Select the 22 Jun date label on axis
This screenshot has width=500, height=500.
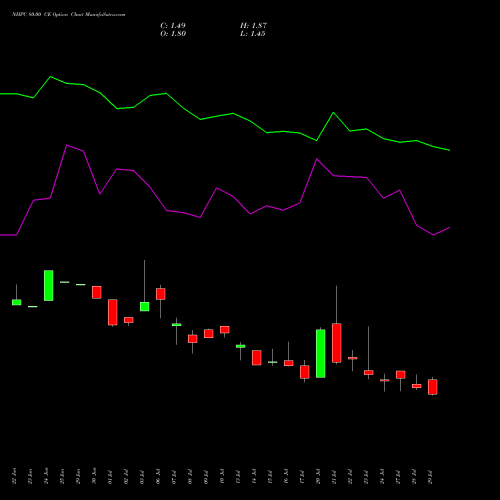click(14, 476)
